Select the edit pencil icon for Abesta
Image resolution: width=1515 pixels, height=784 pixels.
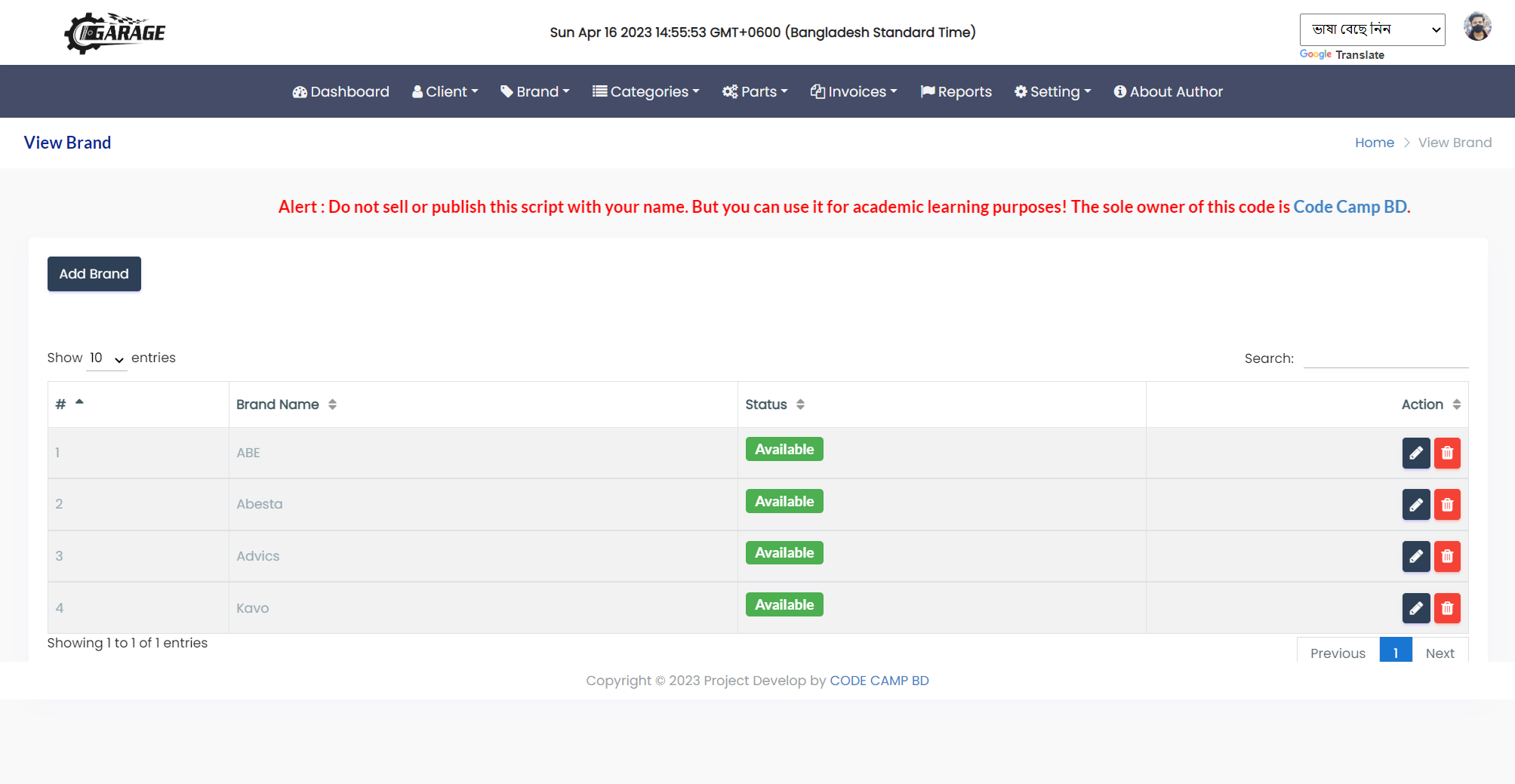click(x=1416, y=505)
